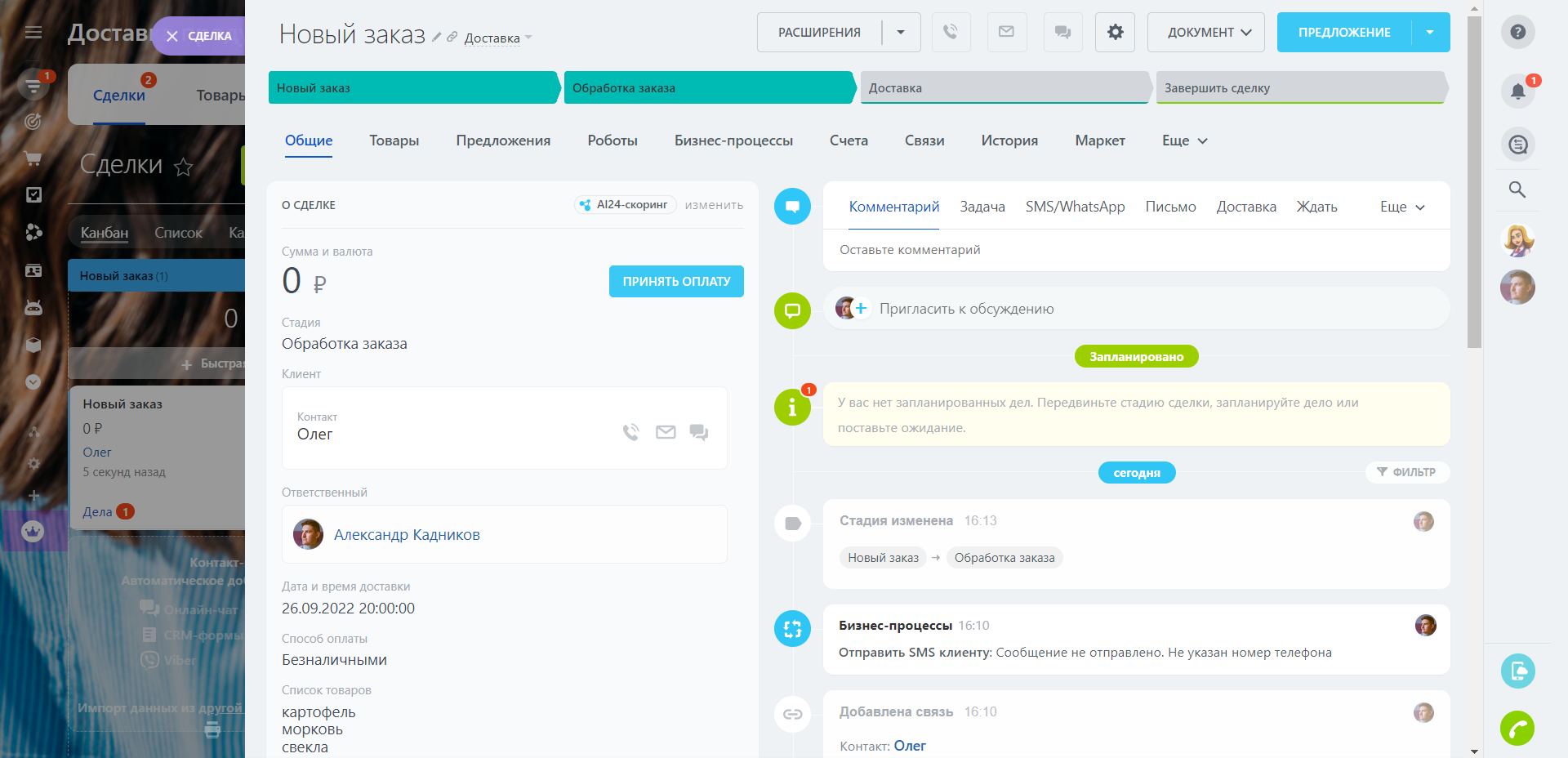Expand the Еще menu in deal tabs
Image resolution: width=1568 pixels, height=758 pixels.
pos(1184,140)
